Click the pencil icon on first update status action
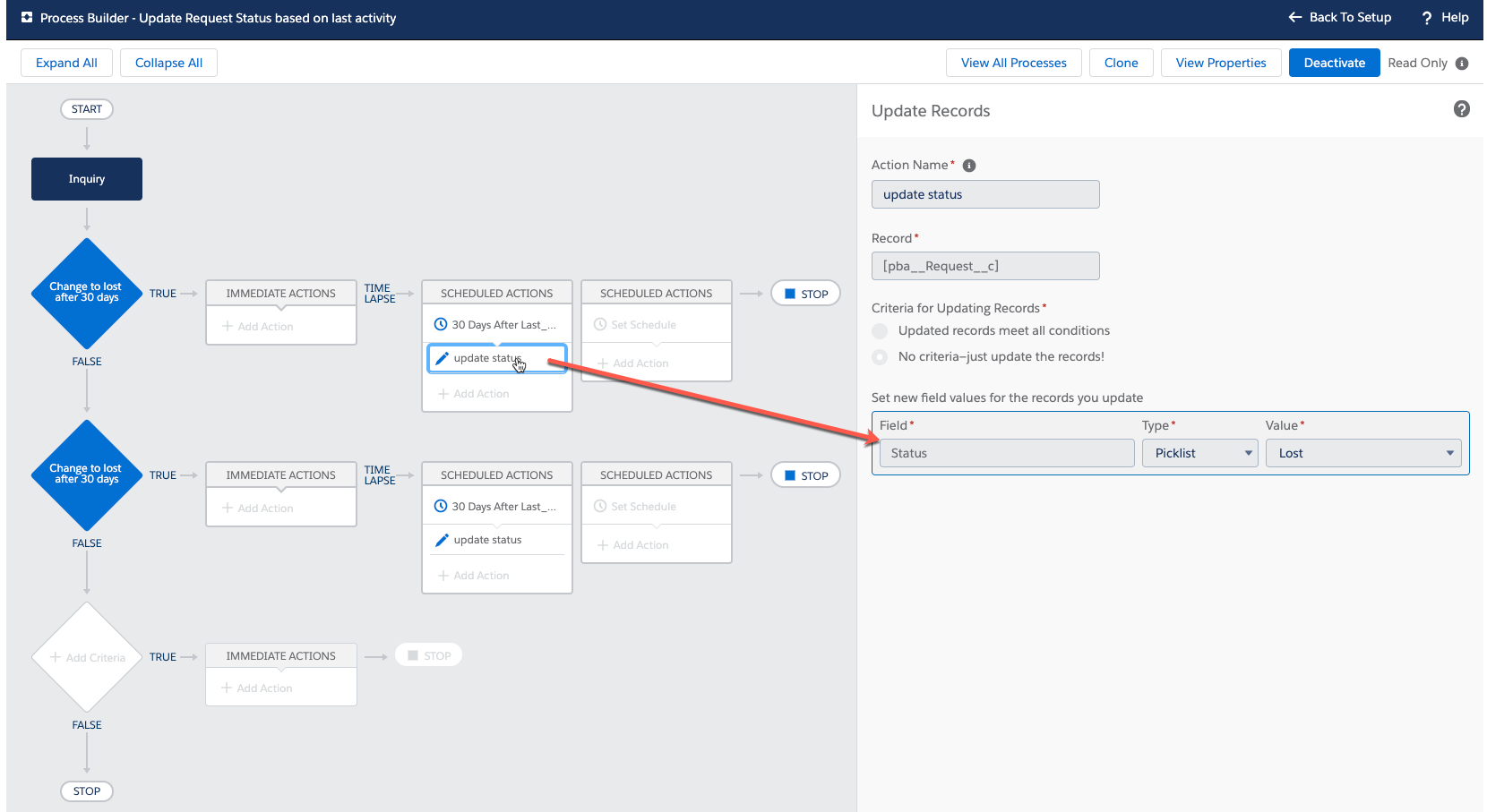 point(442,357)
